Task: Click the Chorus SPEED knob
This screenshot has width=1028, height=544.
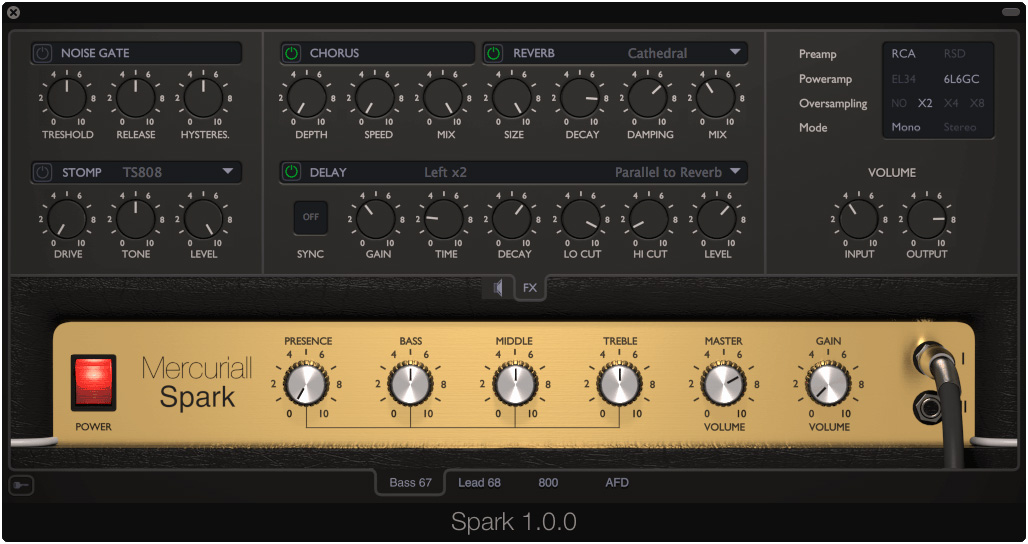Action: coord(375,98)
